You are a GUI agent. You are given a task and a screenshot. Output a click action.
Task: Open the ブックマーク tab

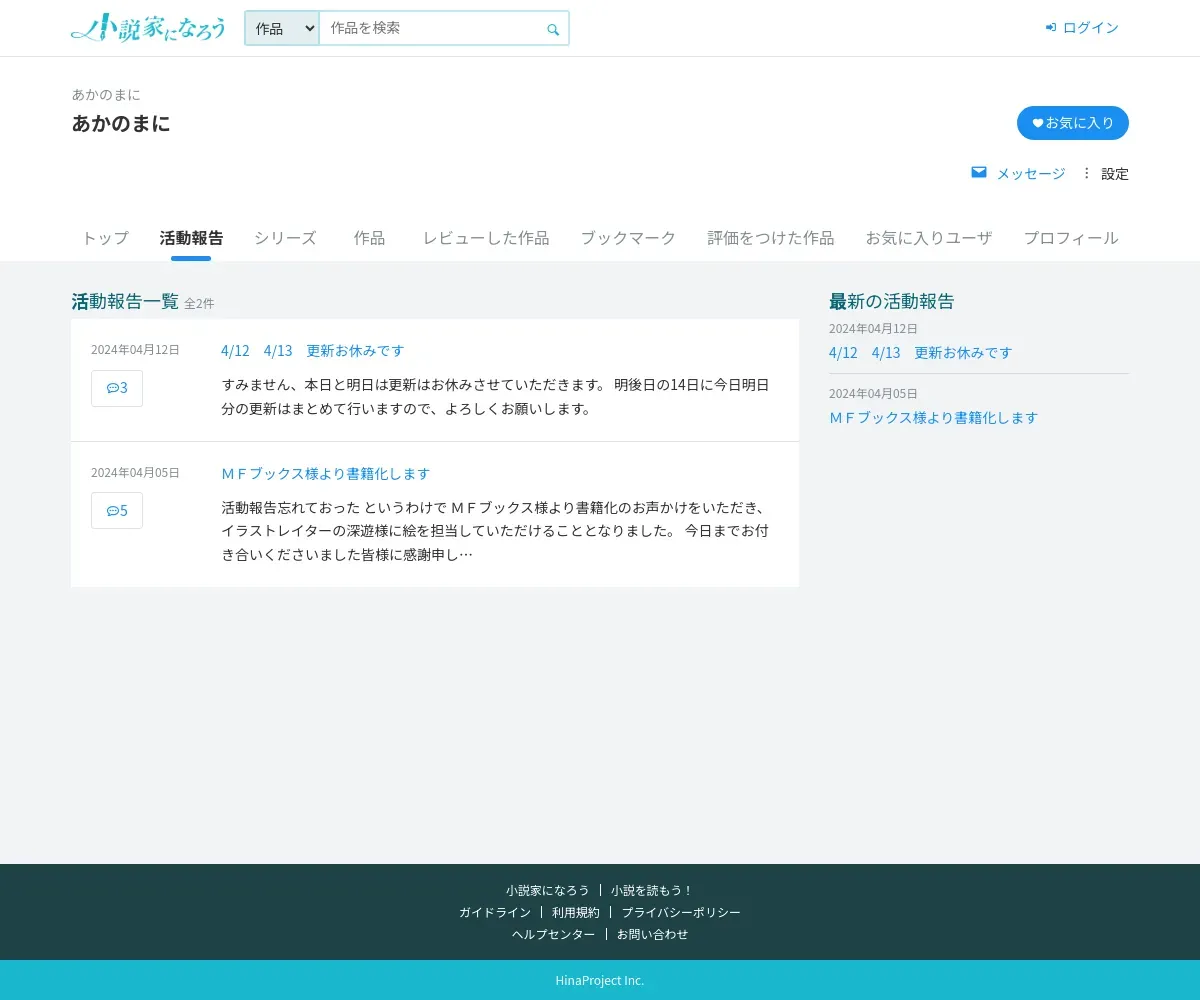pyautogui.click(x=628, y=238)
